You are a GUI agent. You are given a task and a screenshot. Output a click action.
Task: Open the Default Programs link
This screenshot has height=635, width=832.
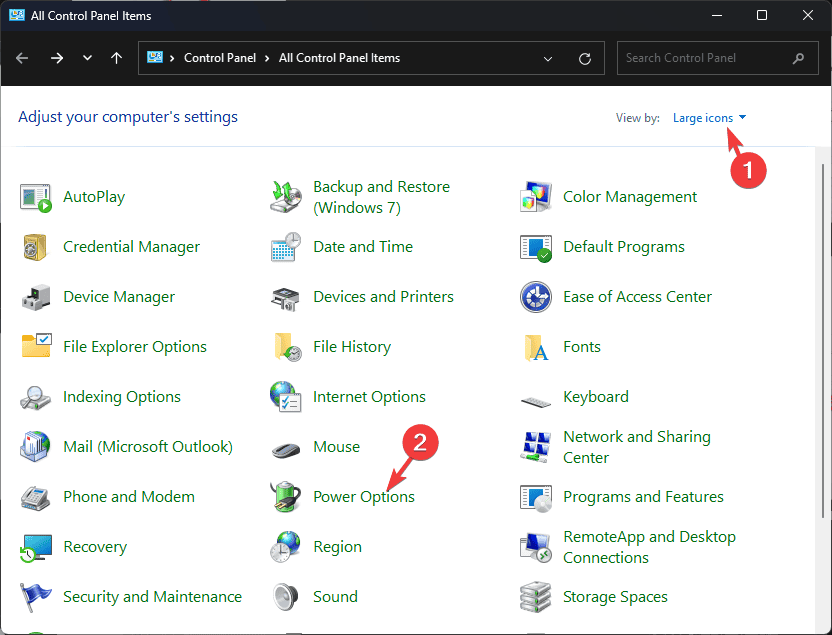623,247
